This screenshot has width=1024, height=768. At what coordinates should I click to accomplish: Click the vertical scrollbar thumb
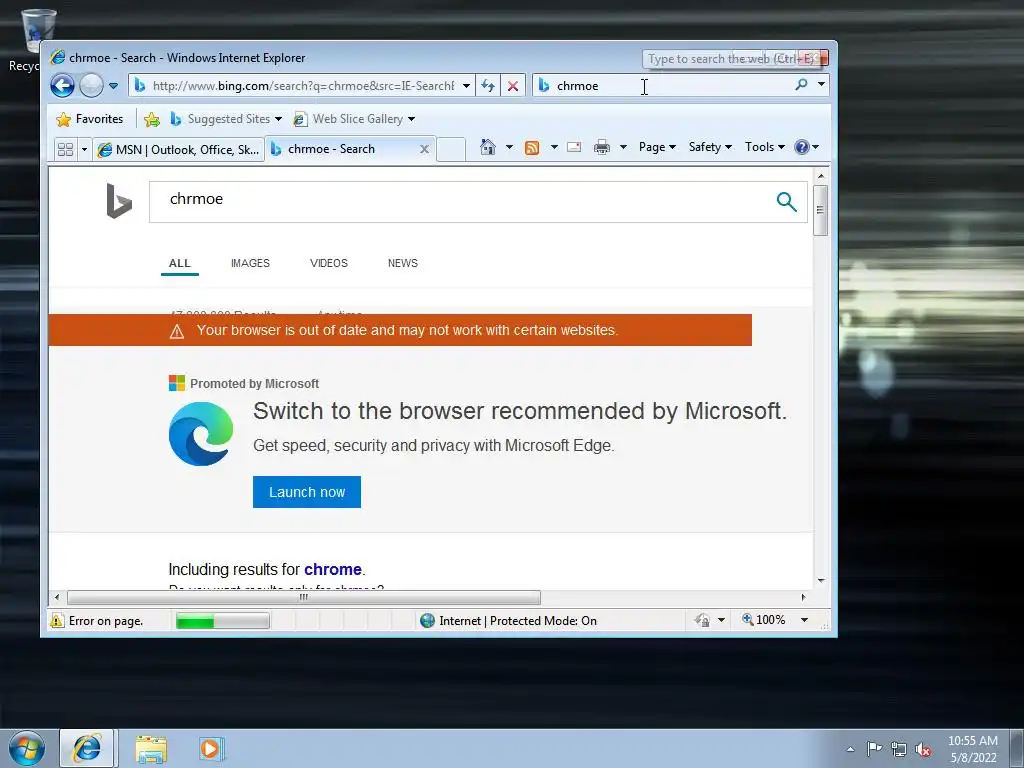click(x=821, y=210)
